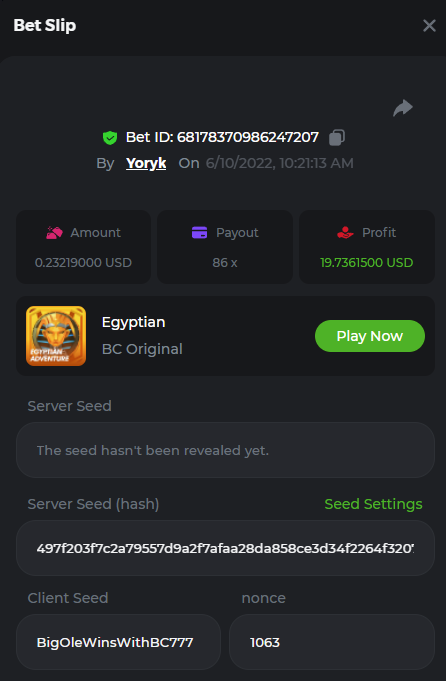Click the Client Seed field
Screen dimensions: 446x681
pos(118,642)
